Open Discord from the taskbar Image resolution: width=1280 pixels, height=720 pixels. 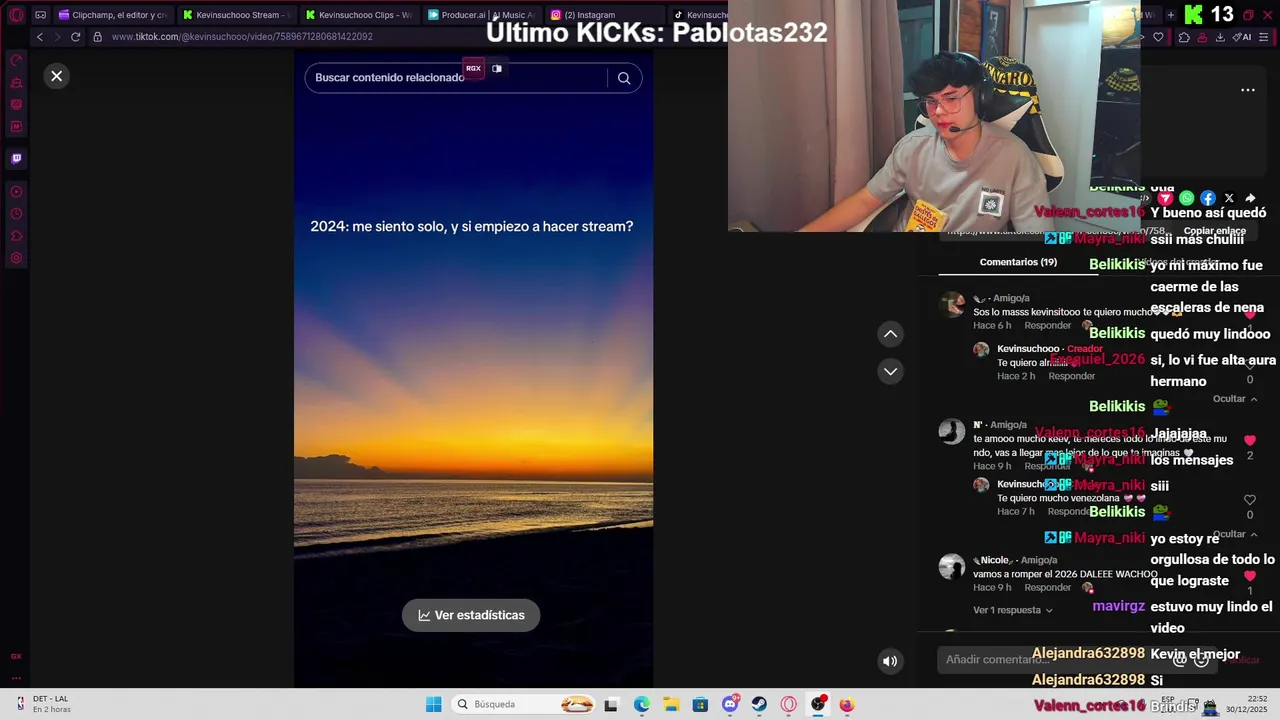click(730, 705)
